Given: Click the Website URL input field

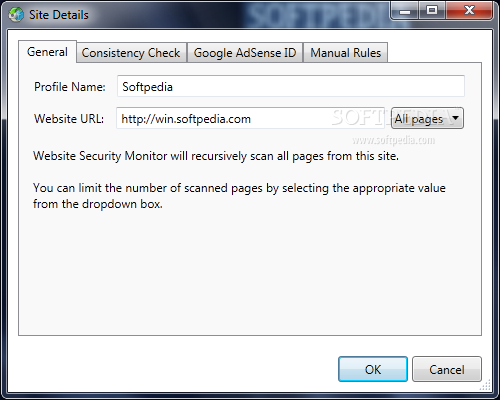Looking at the screenshot, I should pos(250,118).
